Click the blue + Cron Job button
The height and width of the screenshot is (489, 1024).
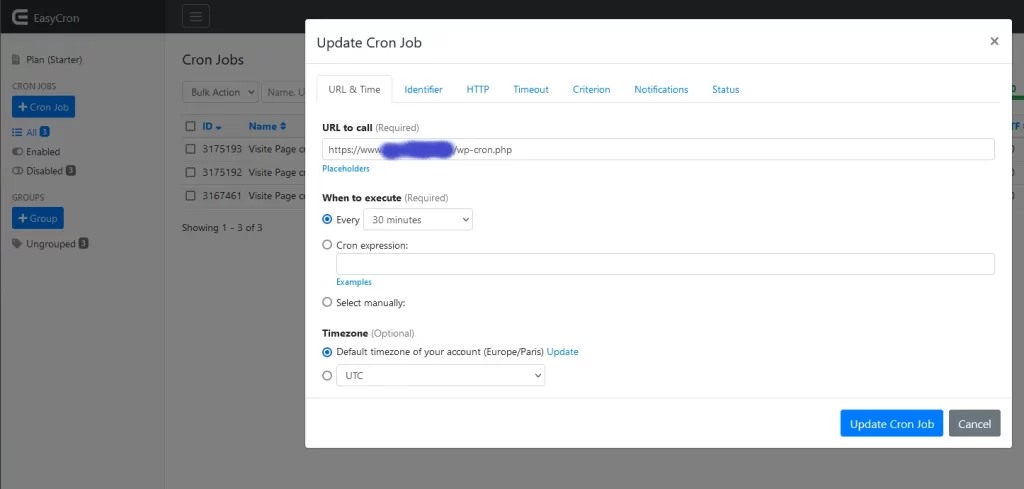click(x=43, y=107)
